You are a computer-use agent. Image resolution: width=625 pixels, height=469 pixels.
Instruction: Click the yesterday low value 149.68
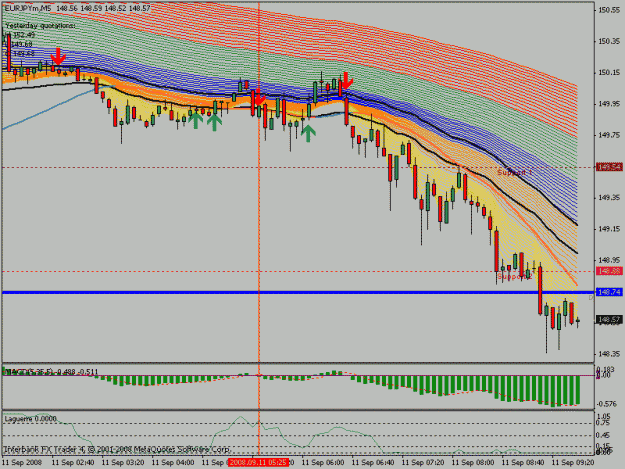click(22, 44)
